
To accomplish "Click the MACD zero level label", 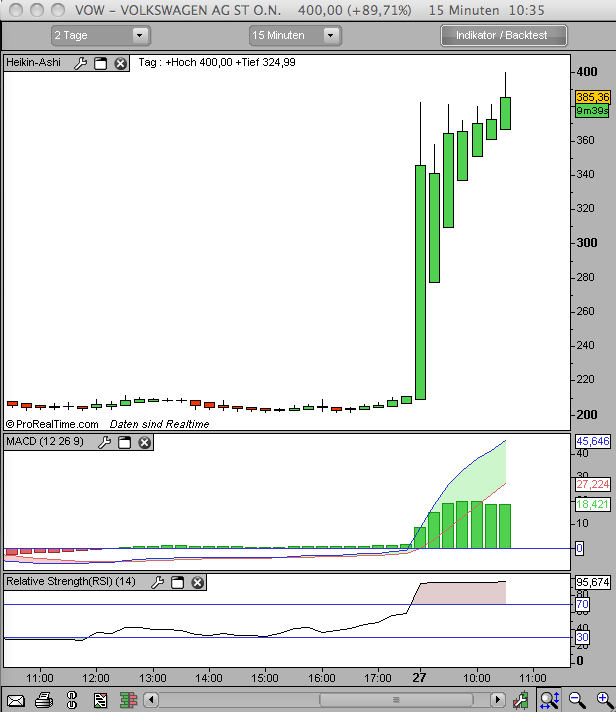I will coord(580,549).
